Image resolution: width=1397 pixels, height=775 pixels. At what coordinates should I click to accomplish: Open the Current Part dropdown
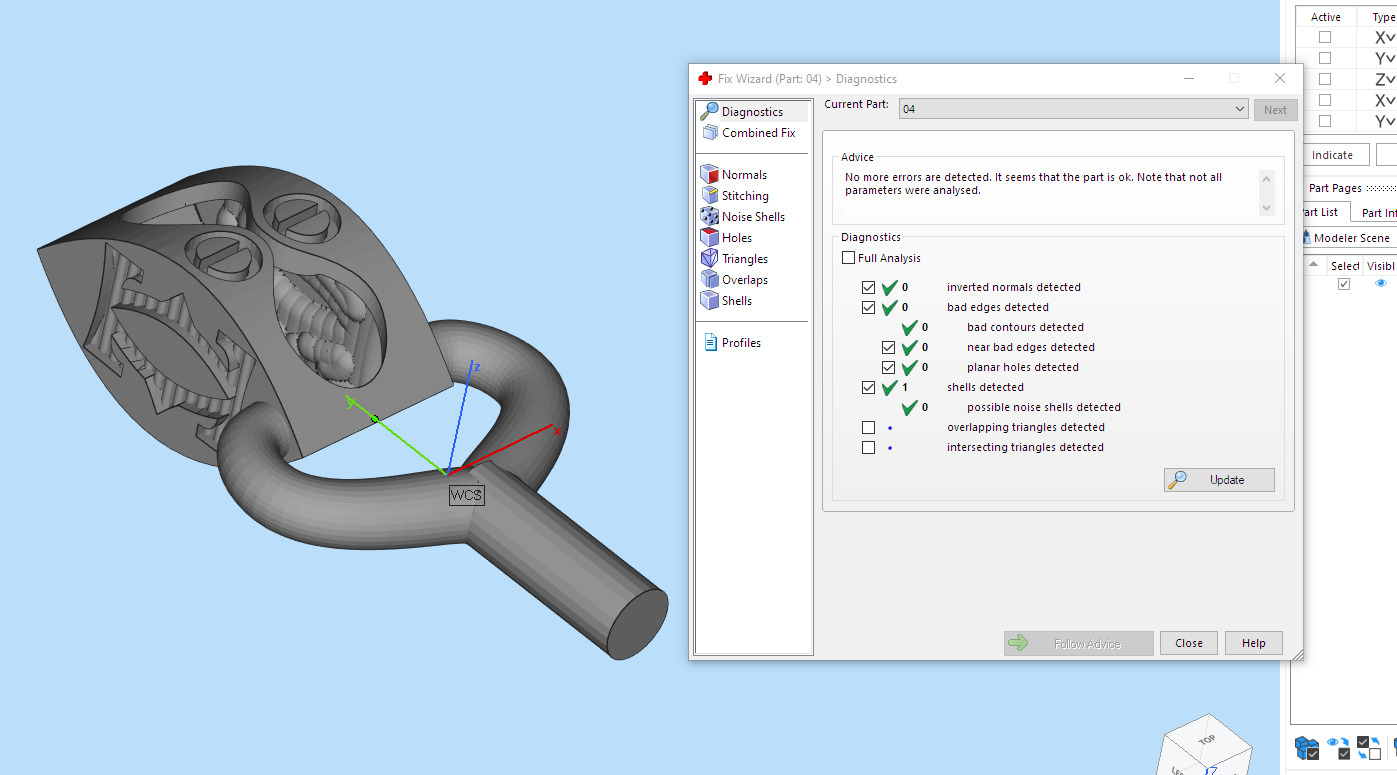point(1073,109)
